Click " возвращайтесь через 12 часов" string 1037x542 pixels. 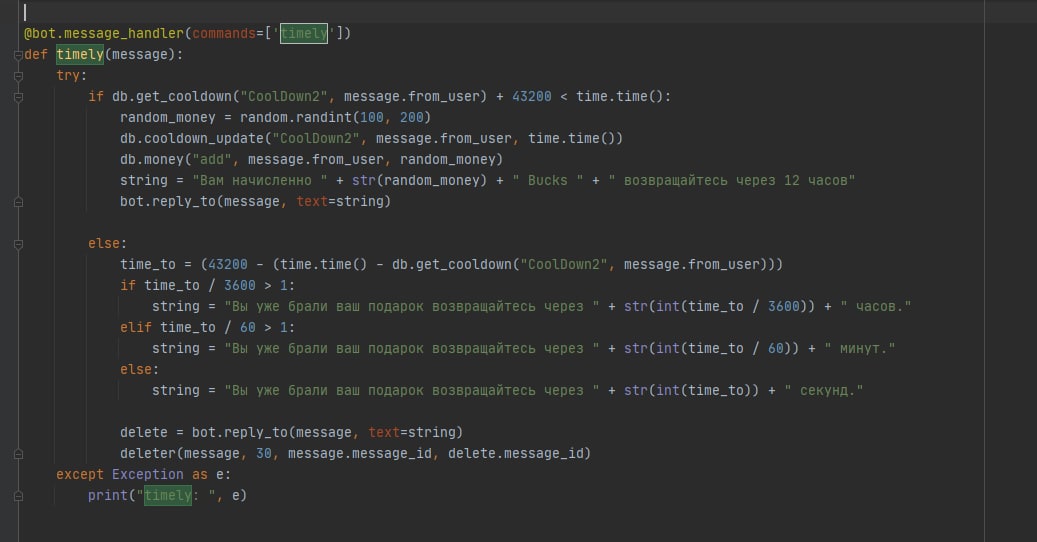point(731,180)
